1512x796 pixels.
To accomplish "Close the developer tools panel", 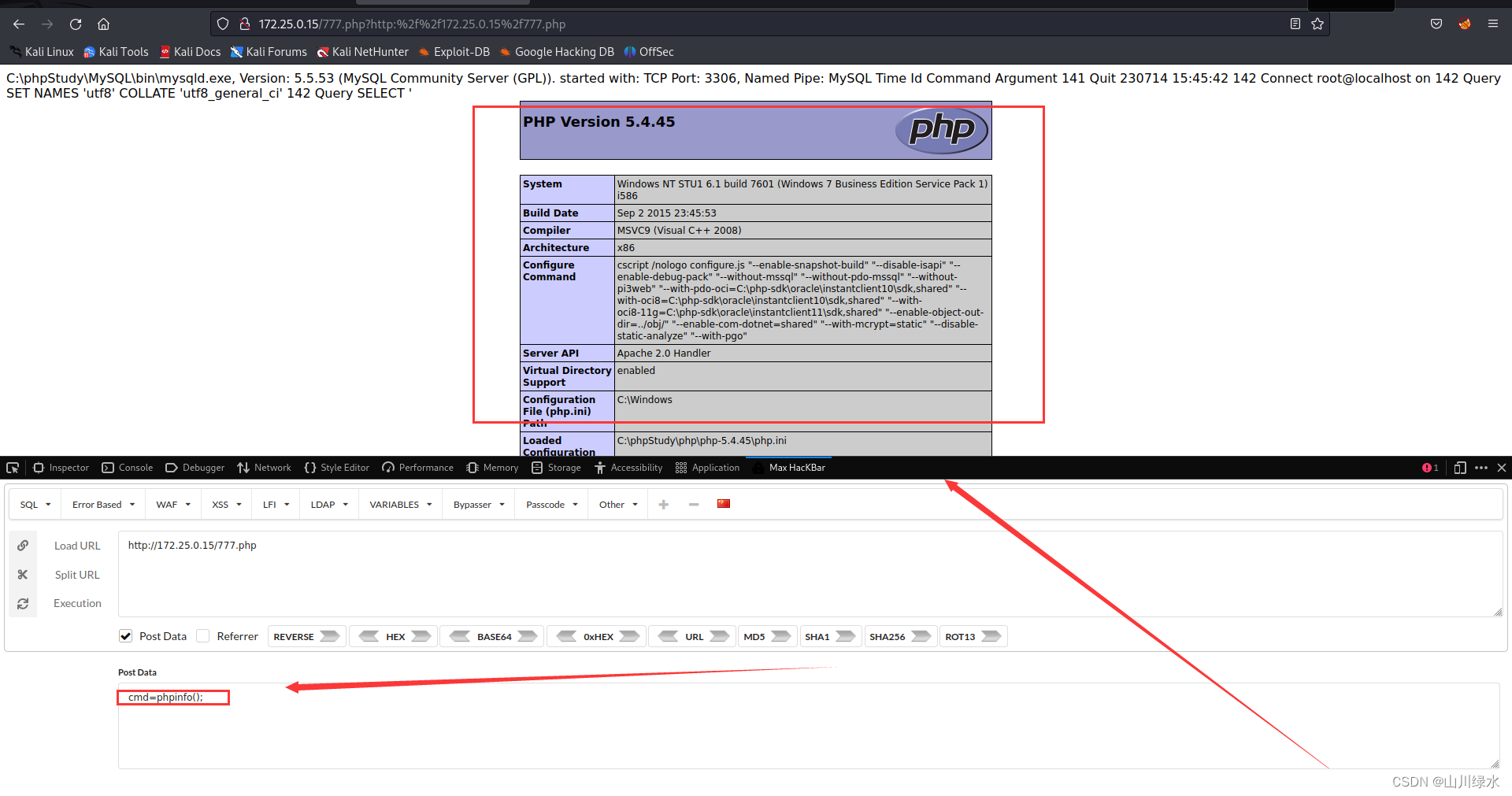I will click(x=1502, y=468).
